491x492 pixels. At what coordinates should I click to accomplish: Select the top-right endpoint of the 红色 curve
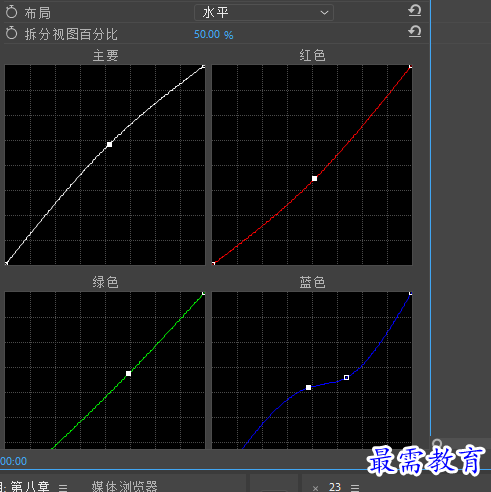coord(410,67)
